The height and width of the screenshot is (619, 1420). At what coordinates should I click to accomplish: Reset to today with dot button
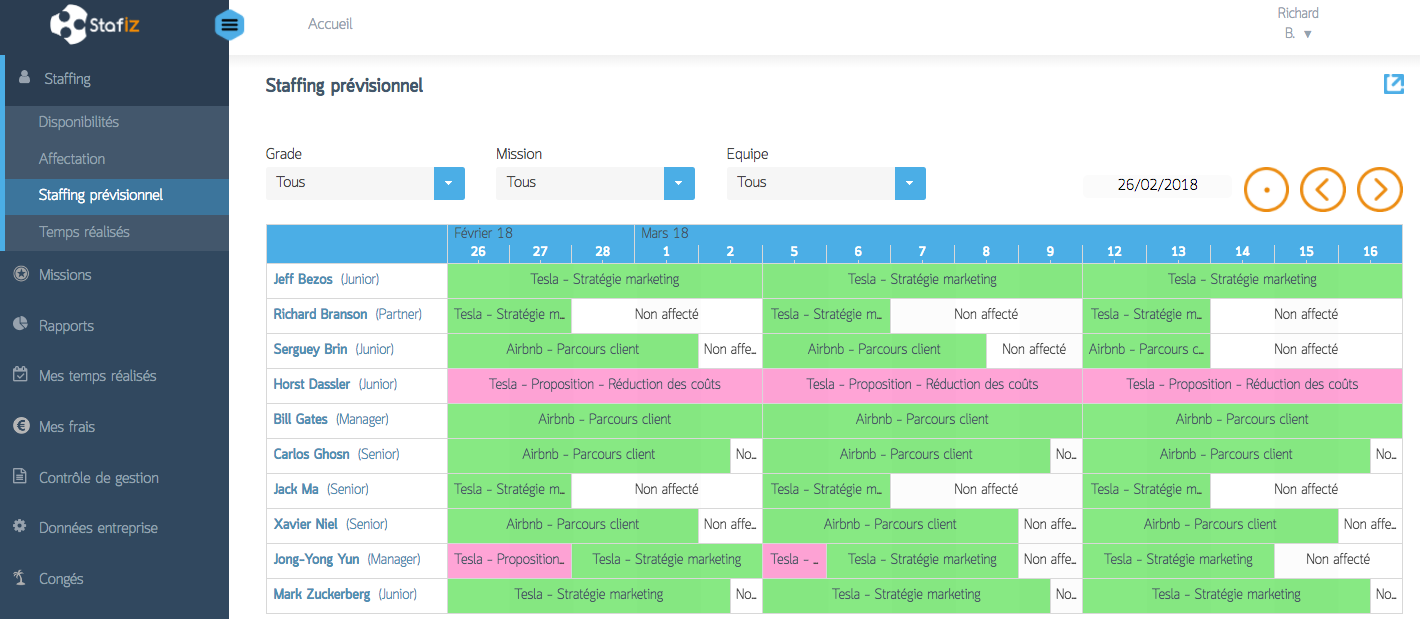(x=1267, y=188)
